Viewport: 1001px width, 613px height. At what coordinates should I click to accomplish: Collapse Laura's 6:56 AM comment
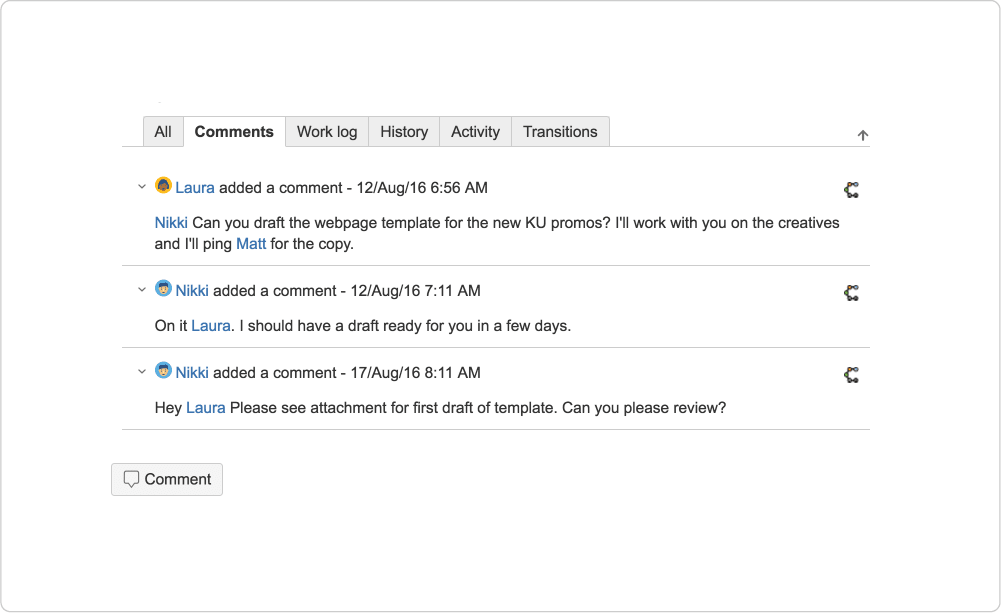[x=142, y=187]
